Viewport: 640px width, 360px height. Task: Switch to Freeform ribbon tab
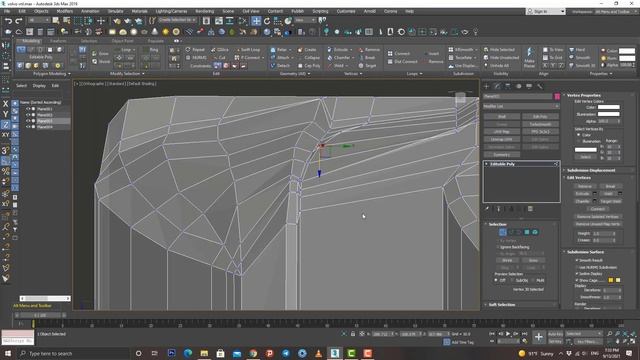coord(58,41)
